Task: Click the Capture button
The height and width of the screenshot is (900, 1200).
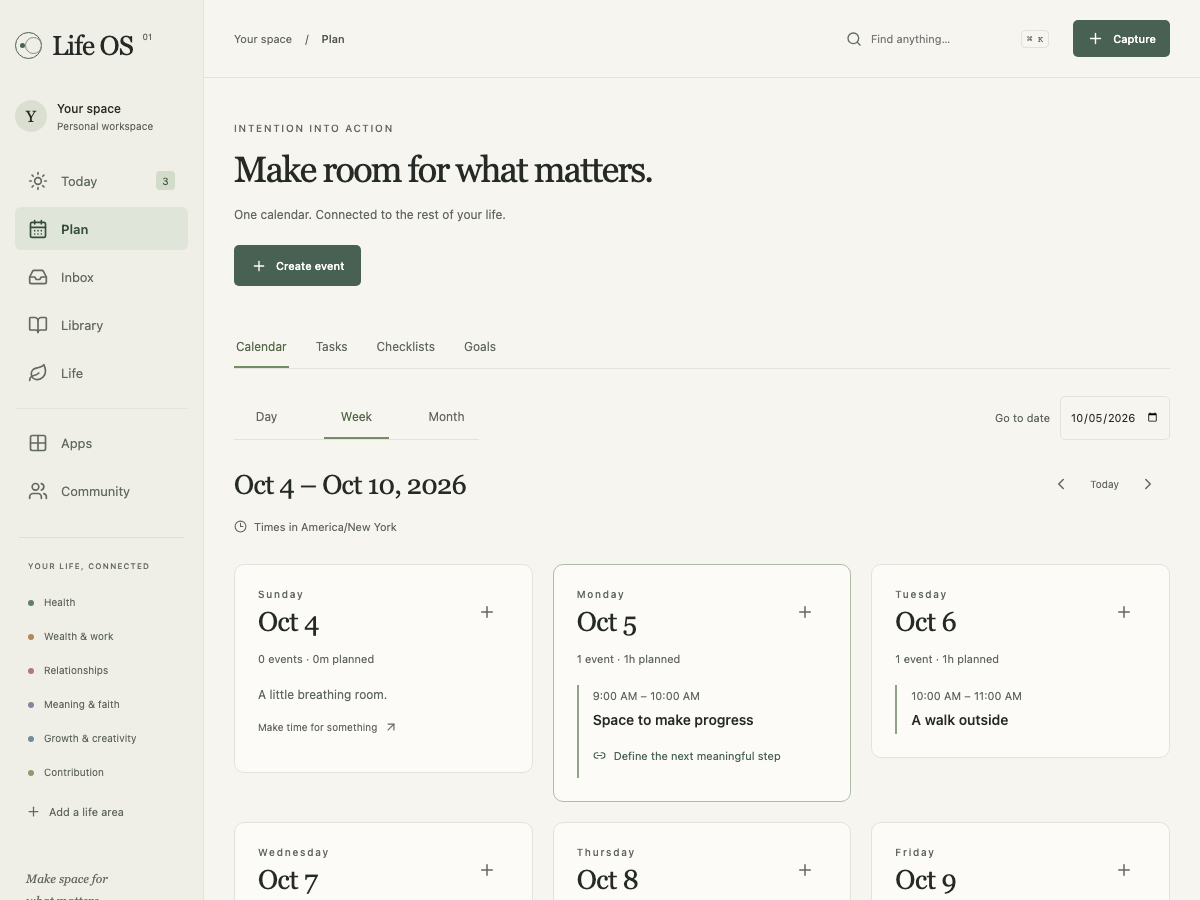Action: click(1121, 39)
